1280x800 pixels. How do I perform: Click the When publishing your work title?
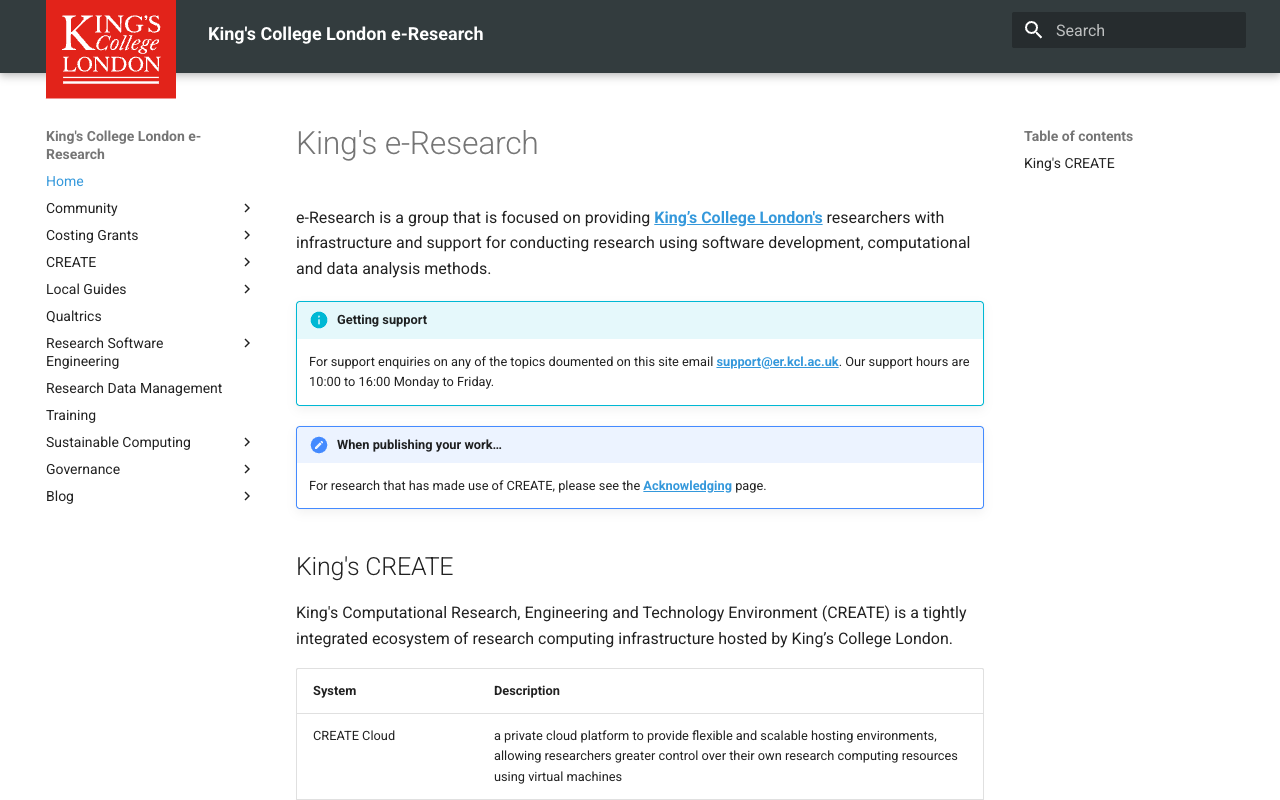pyautogui.click(x=419, y=445)
